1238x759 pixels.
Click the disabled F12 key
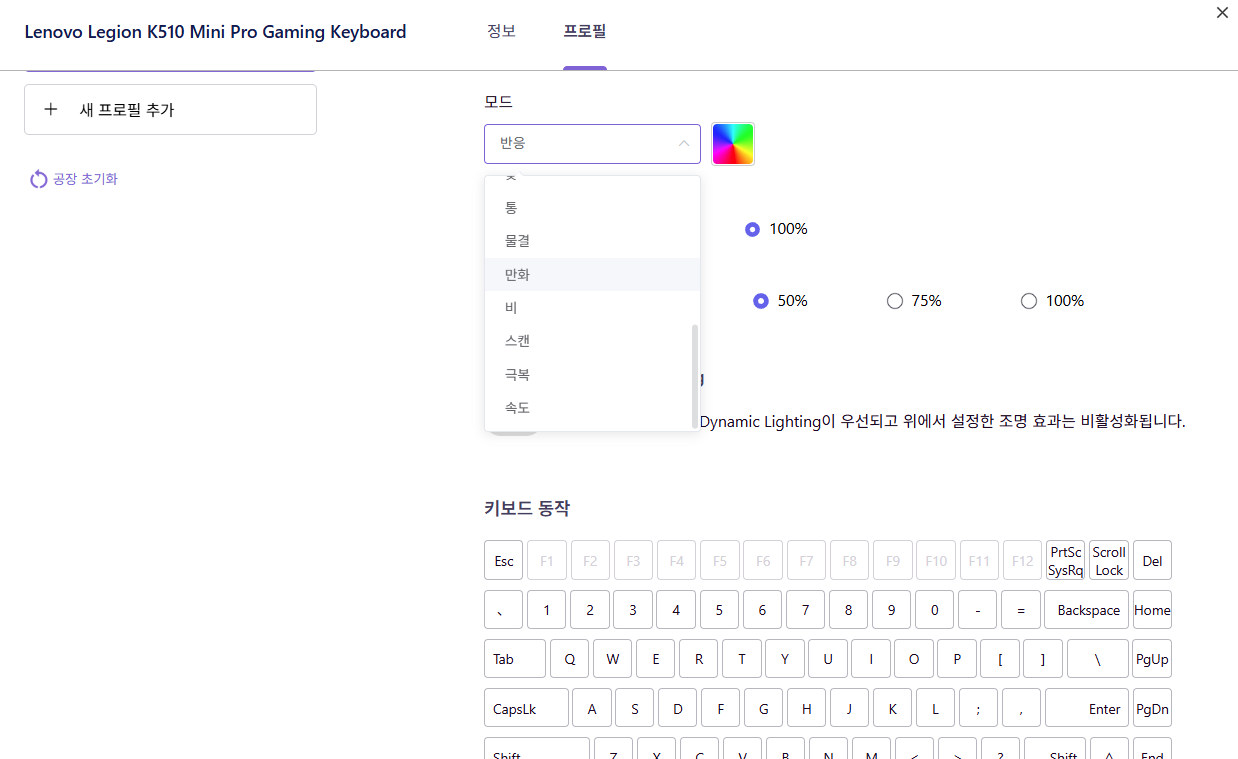(1022, 561)
